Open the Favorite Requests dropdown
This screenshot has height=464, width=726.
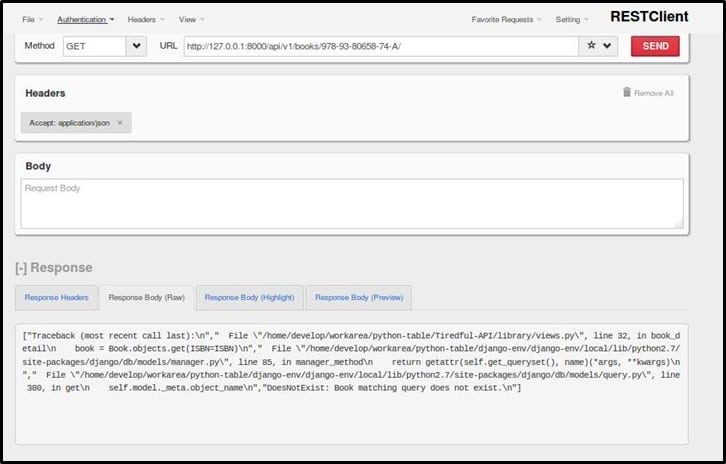coord(507,19)
